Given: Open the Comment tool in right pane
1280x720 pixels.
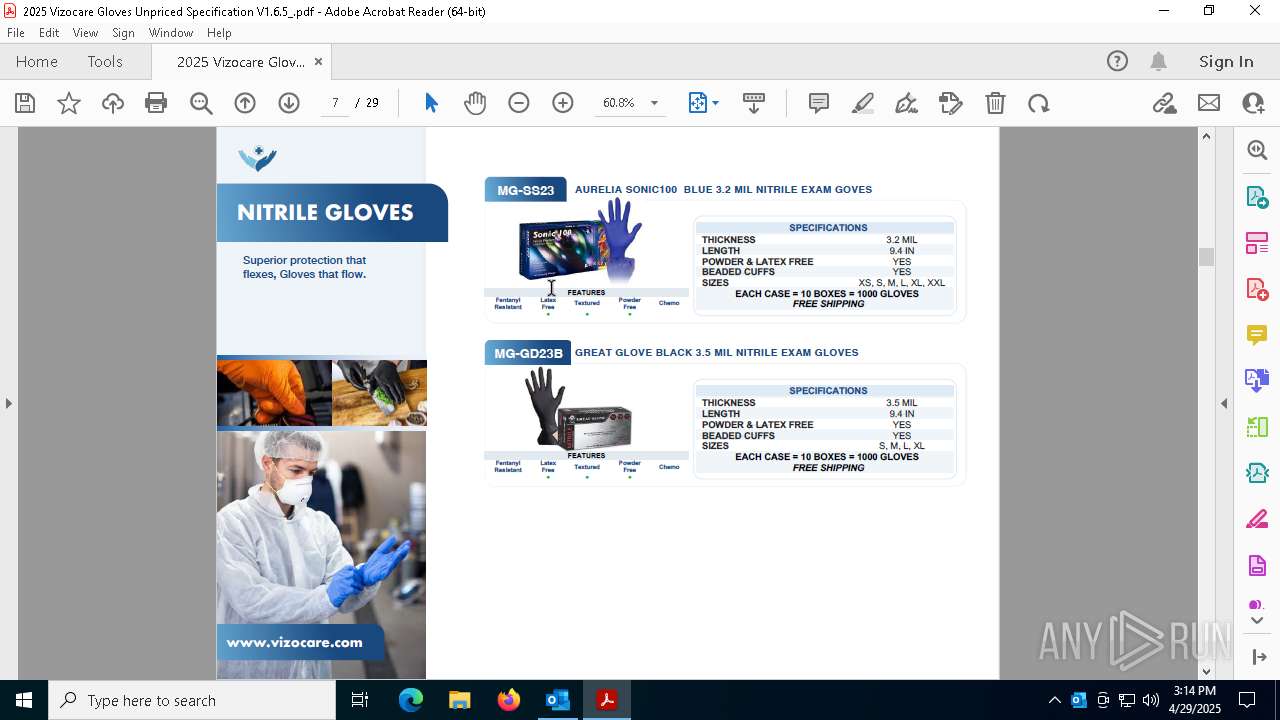Looking at the screenshot, I should point(1257,334).
